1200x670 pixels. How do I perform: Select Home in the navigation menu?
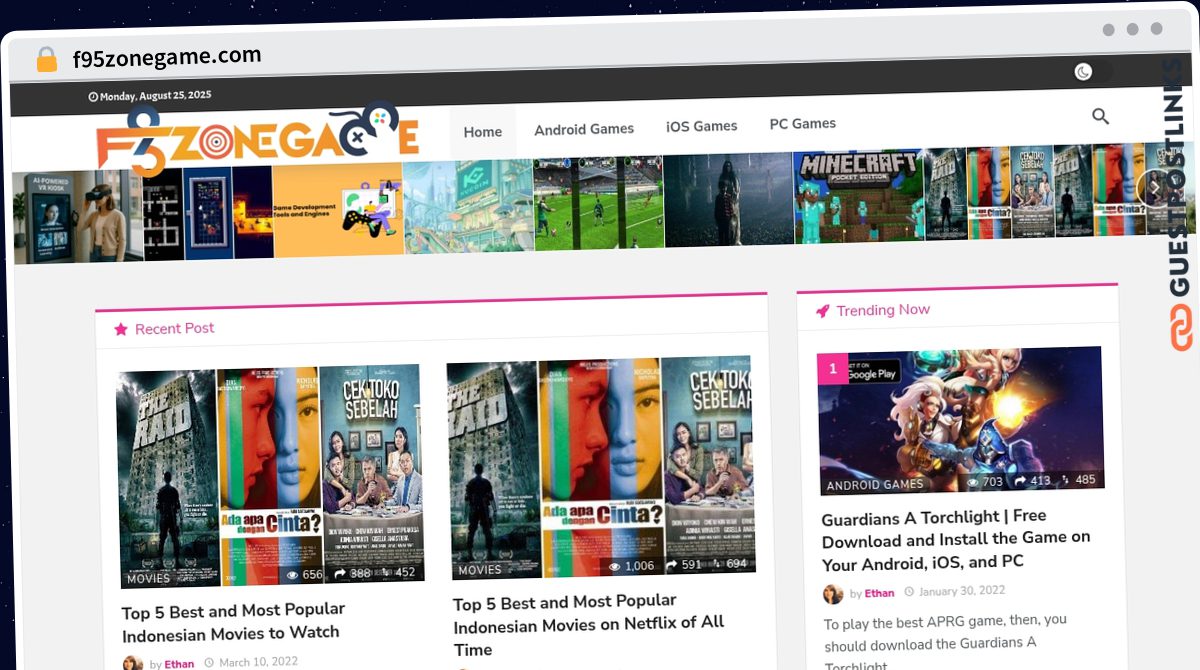click(x=482, y=131)
